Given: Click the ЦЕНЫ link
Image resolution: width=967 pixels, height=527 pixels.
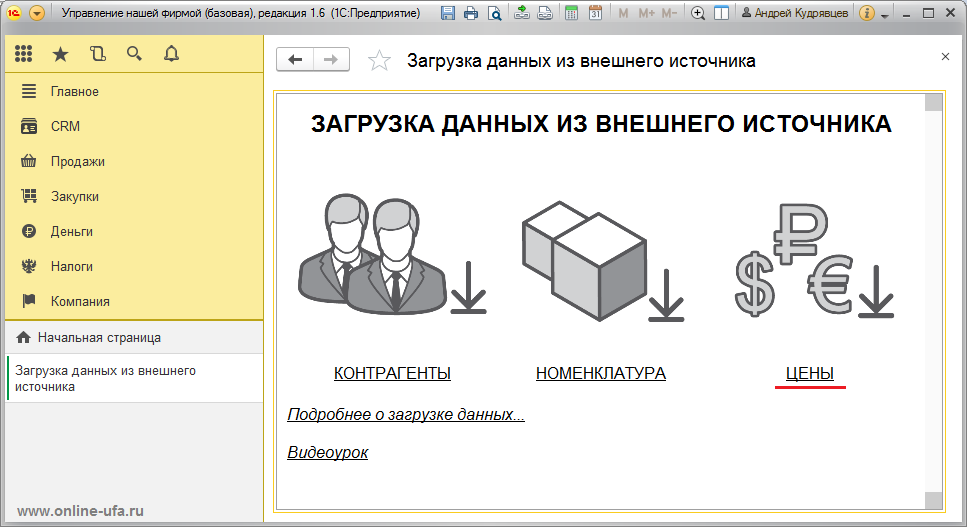Looking at the screenshot, I should point(810,374).
